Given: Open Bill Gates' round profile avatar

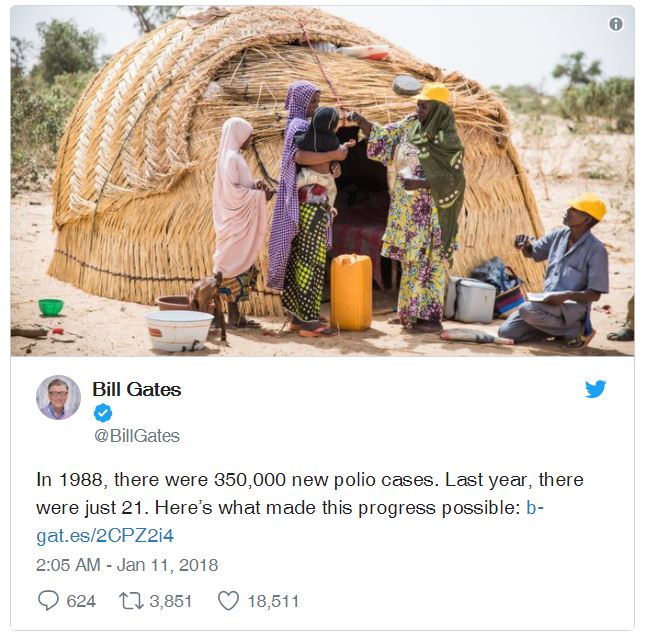Looking at the screenshot, I should point(58,397).
